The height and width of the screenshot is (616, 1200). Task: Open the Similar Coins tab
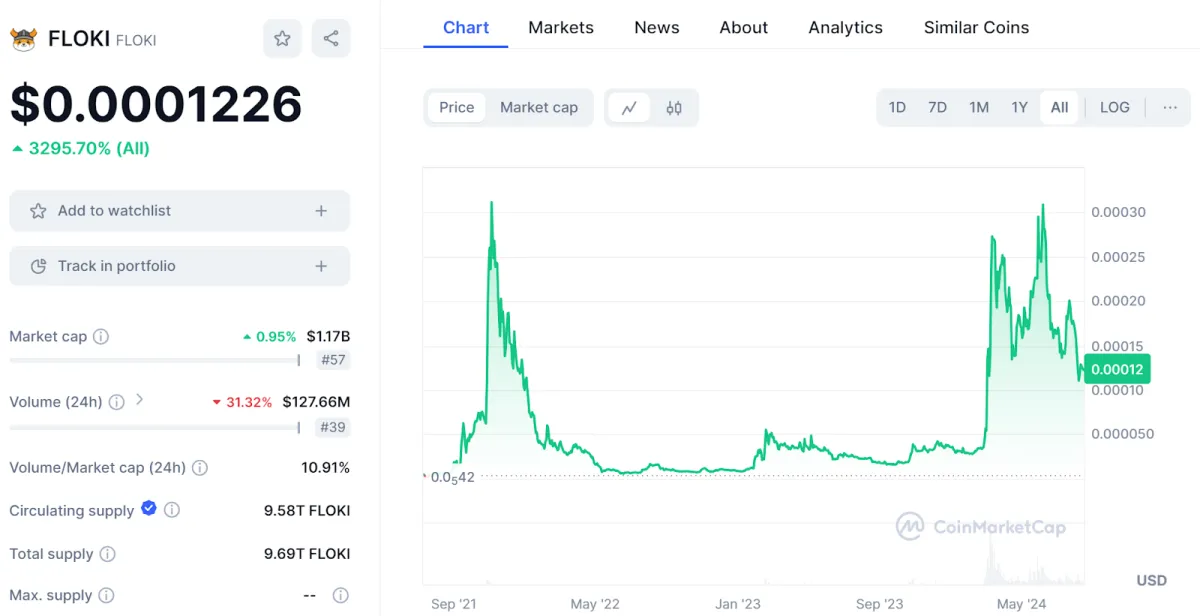(x=976, y=27)
